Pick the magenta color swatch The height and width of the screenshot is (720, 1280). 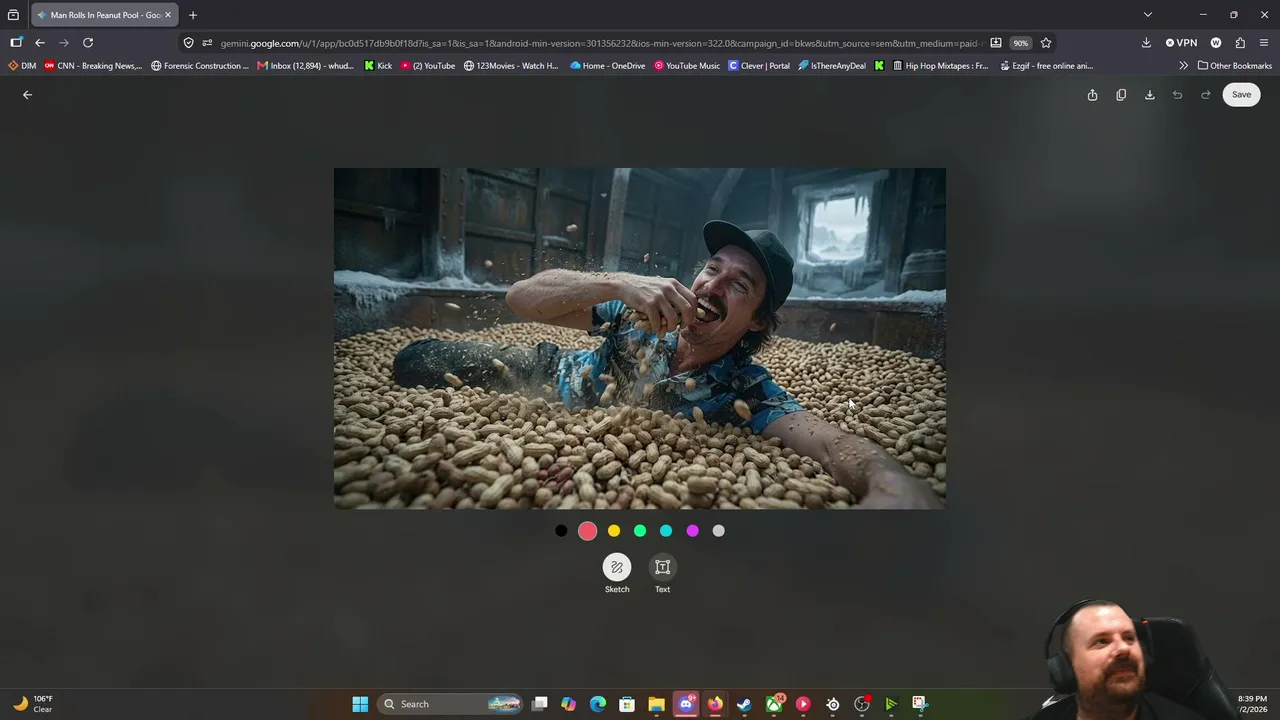[692, 531]
